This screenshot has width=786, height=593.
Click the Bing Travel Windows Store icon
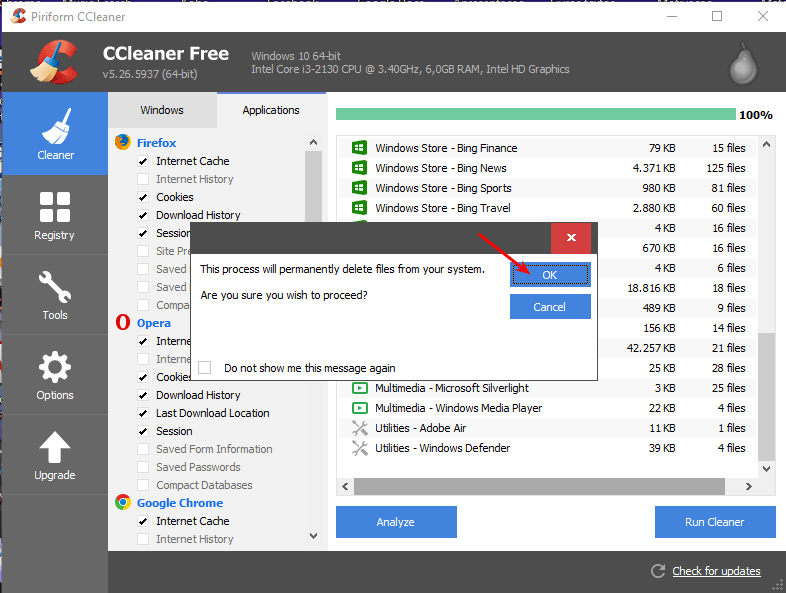(x=359, y=208)
